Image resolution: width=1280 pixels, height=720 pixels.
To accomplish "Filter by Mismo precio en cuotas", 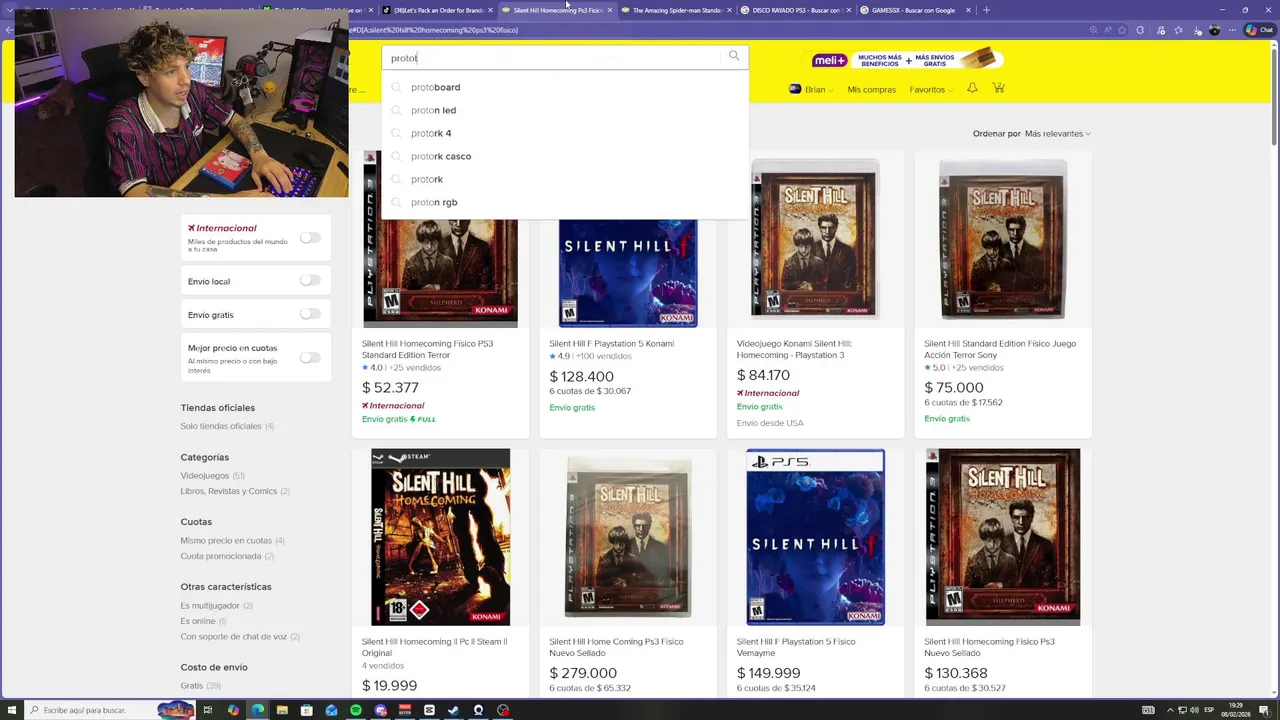I will tap(226, 540).
